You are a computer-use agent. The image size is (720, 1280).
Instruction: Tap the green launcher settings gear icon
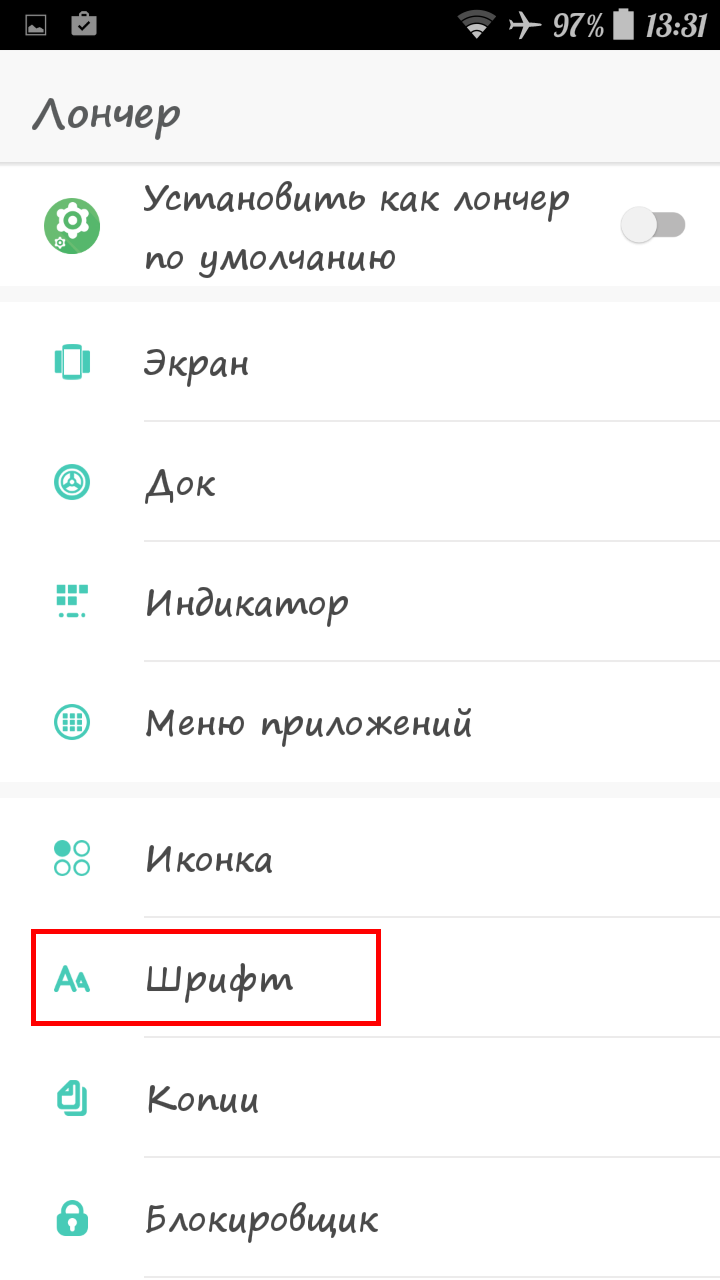(72, 226)
